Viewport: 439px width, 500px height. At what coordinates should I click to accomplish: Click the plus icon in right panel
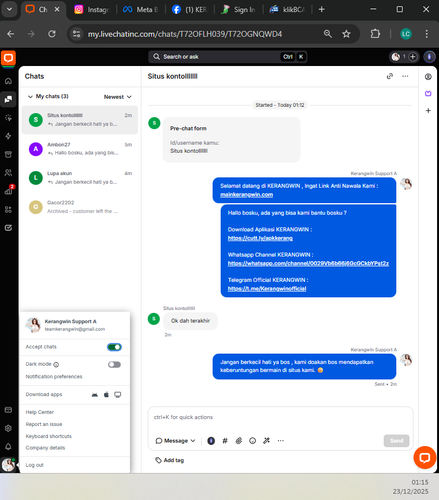pyautogui.click(x=428, y=110)
